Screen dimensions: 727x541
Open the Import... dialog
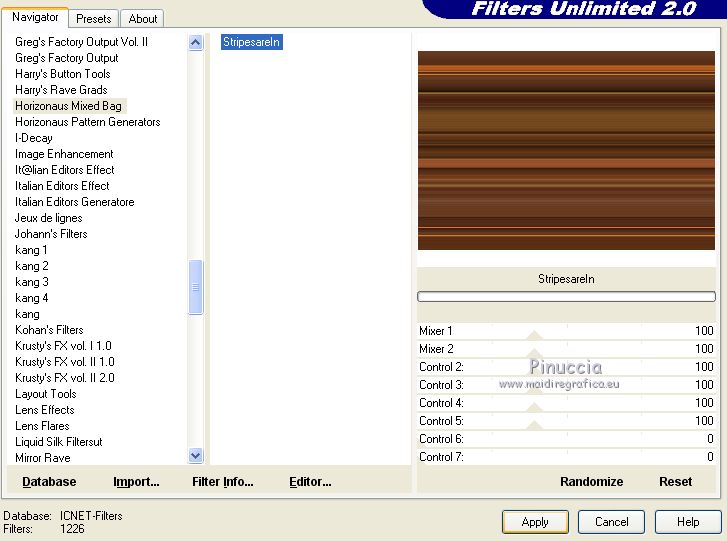point(136,482)
